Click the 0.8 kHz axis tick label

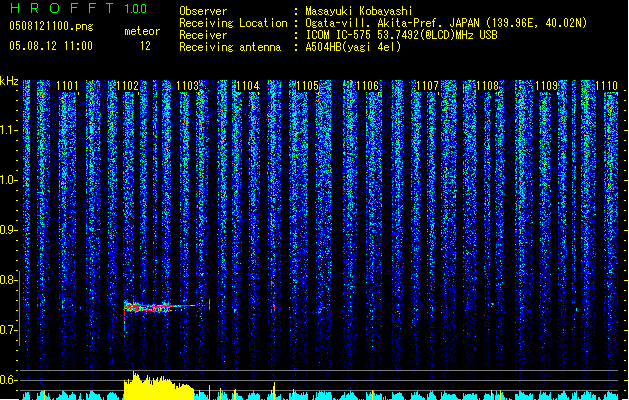(x=9, y=280)
